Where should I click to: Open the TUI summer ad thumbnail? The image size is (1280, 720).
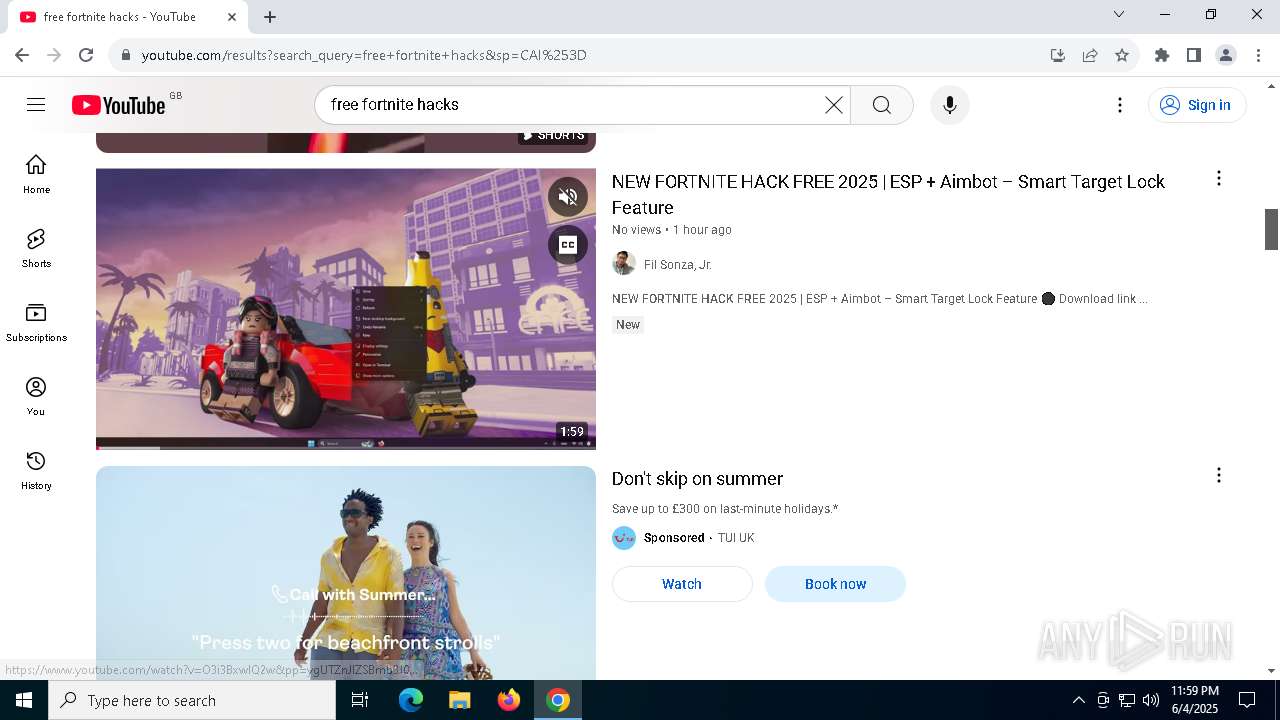tap(346, 573)
